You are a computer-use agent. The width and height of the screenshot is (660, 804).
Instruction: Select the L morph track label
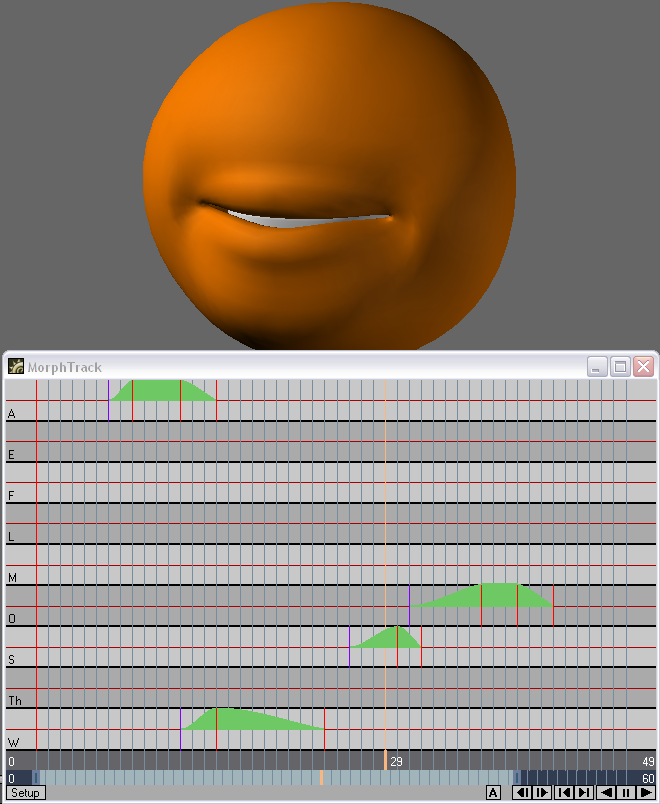coord(11,537)
